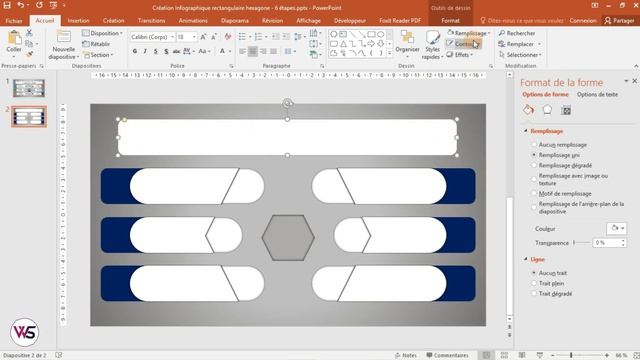This screenshot has height=360, width=640.
Task: Open the Affichage ribbon tab
Action: click(308, 20)
